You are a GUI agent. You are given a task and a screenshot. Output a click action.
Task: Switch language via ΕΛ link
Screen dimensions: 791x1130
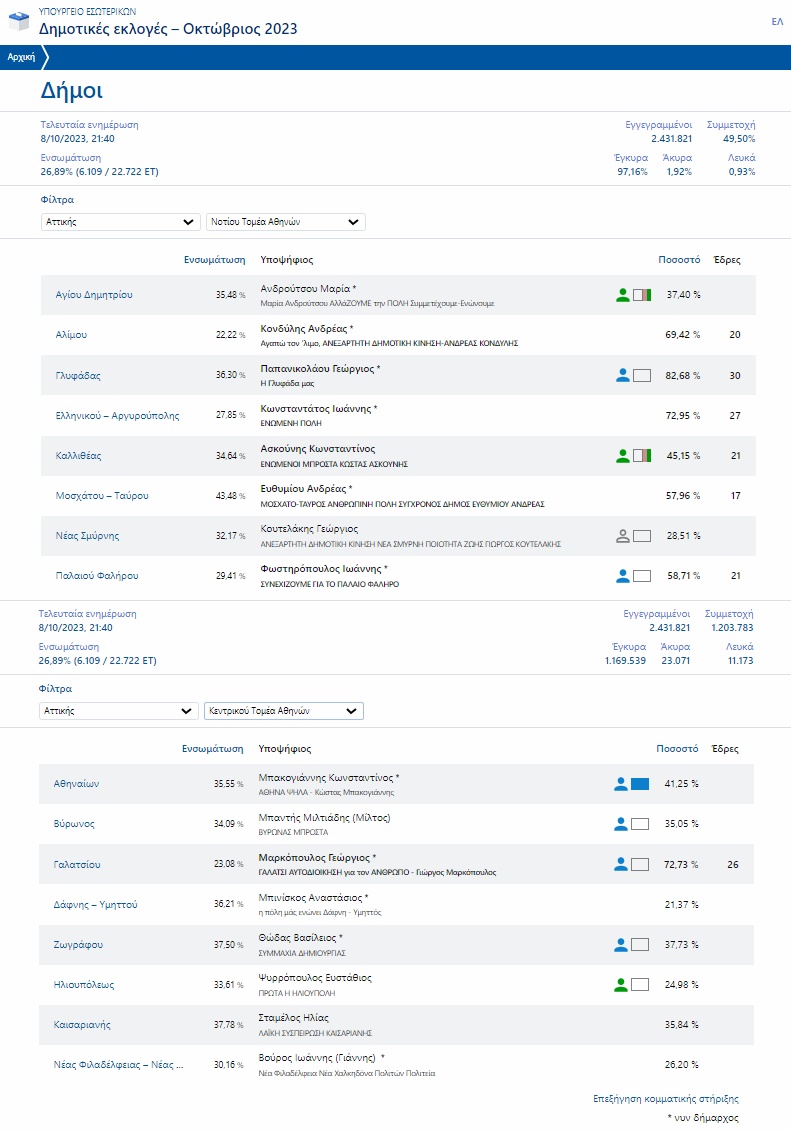coord(777,22)
